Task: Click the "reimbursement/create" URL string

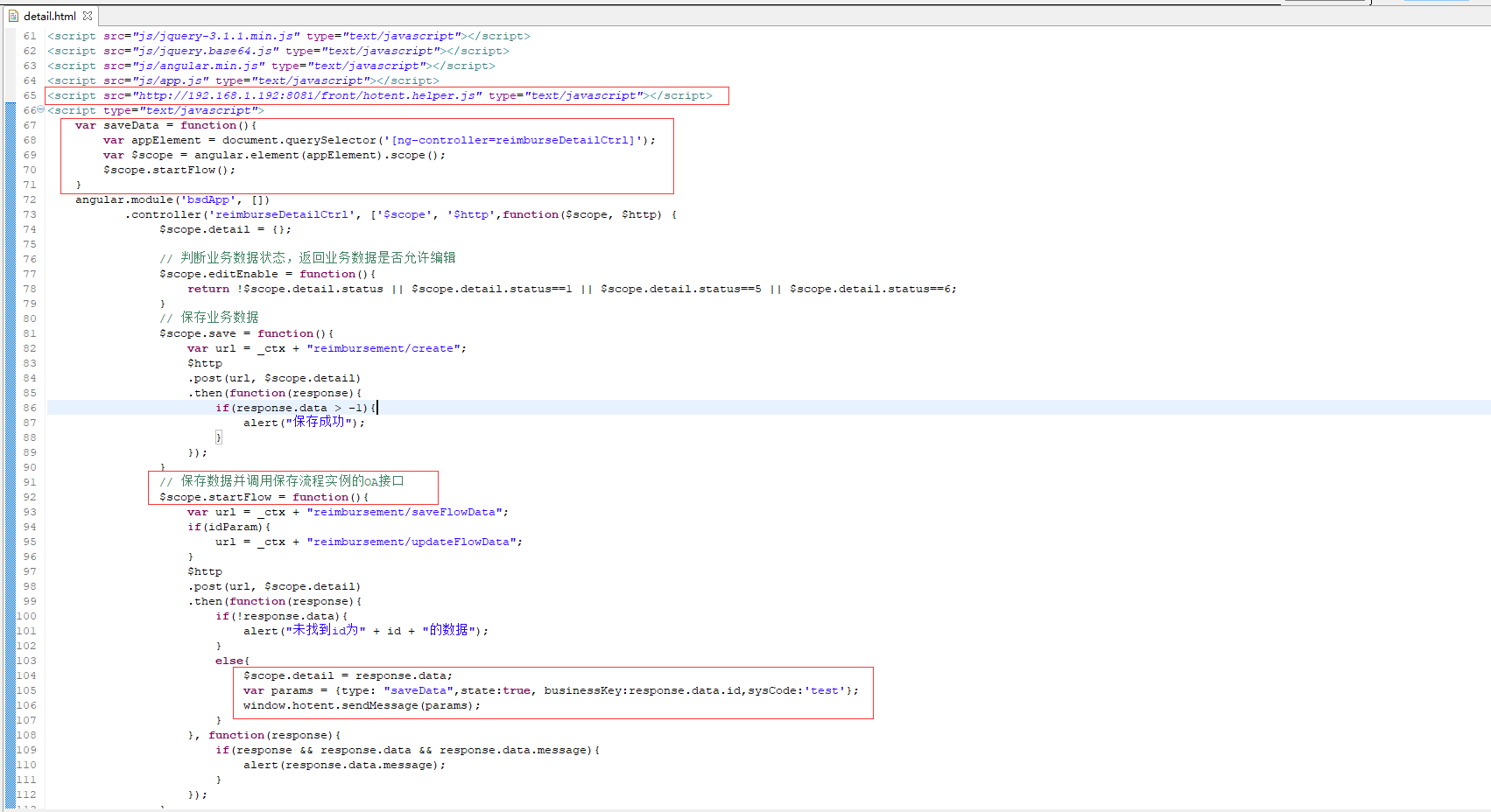Action: point(383,348)
